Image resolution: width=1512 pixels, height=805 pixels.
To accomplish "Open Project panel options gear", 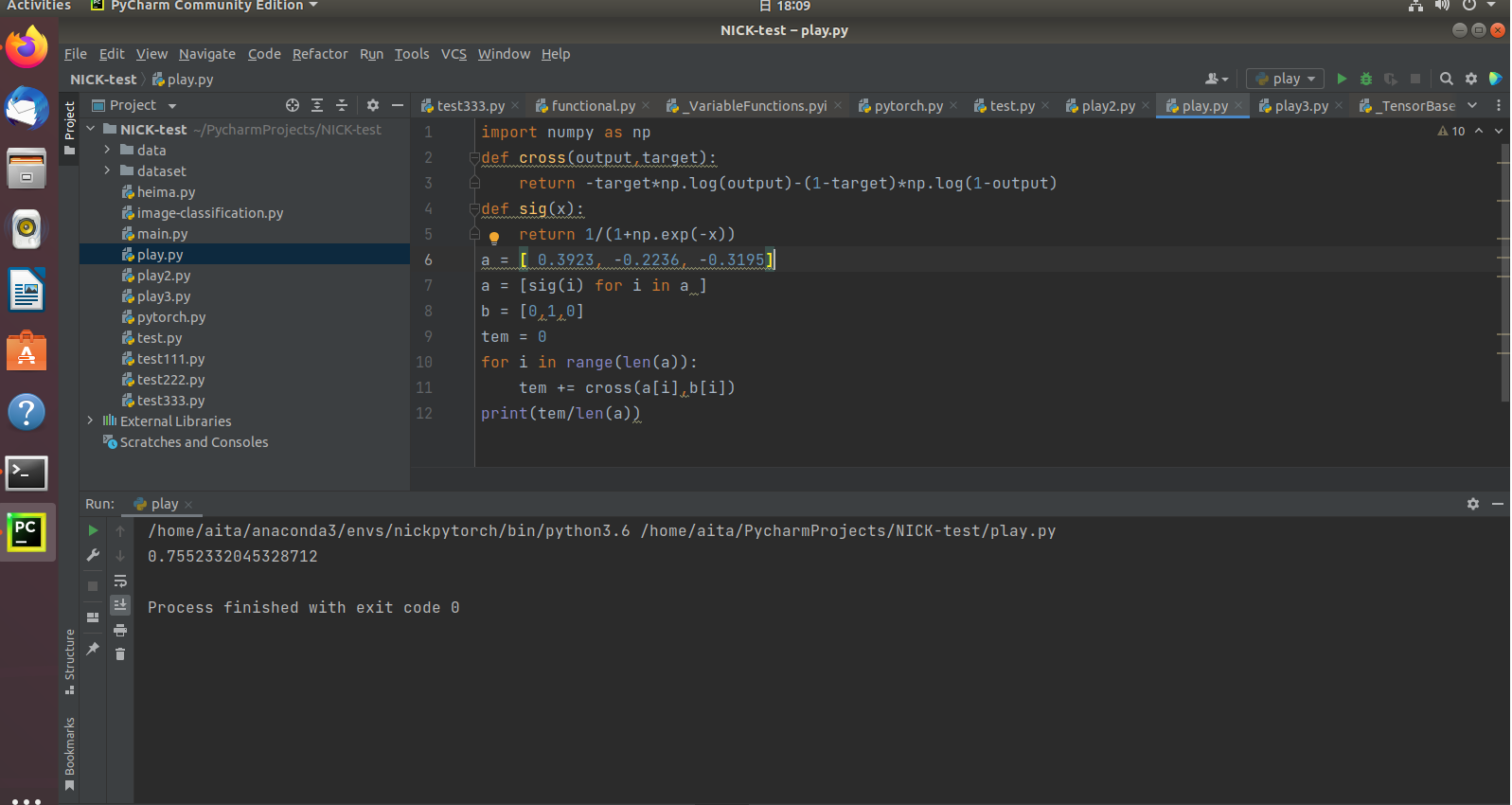I will tap(373, 105).
